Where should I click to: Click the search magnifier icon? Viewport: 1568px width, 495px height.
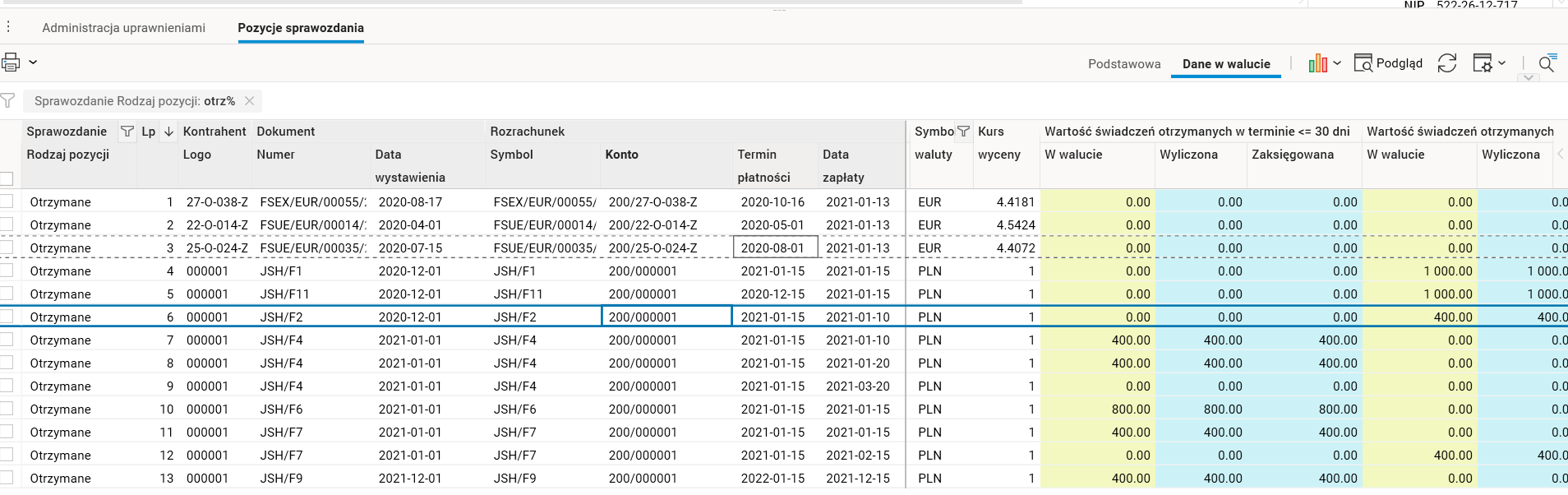1546,63
